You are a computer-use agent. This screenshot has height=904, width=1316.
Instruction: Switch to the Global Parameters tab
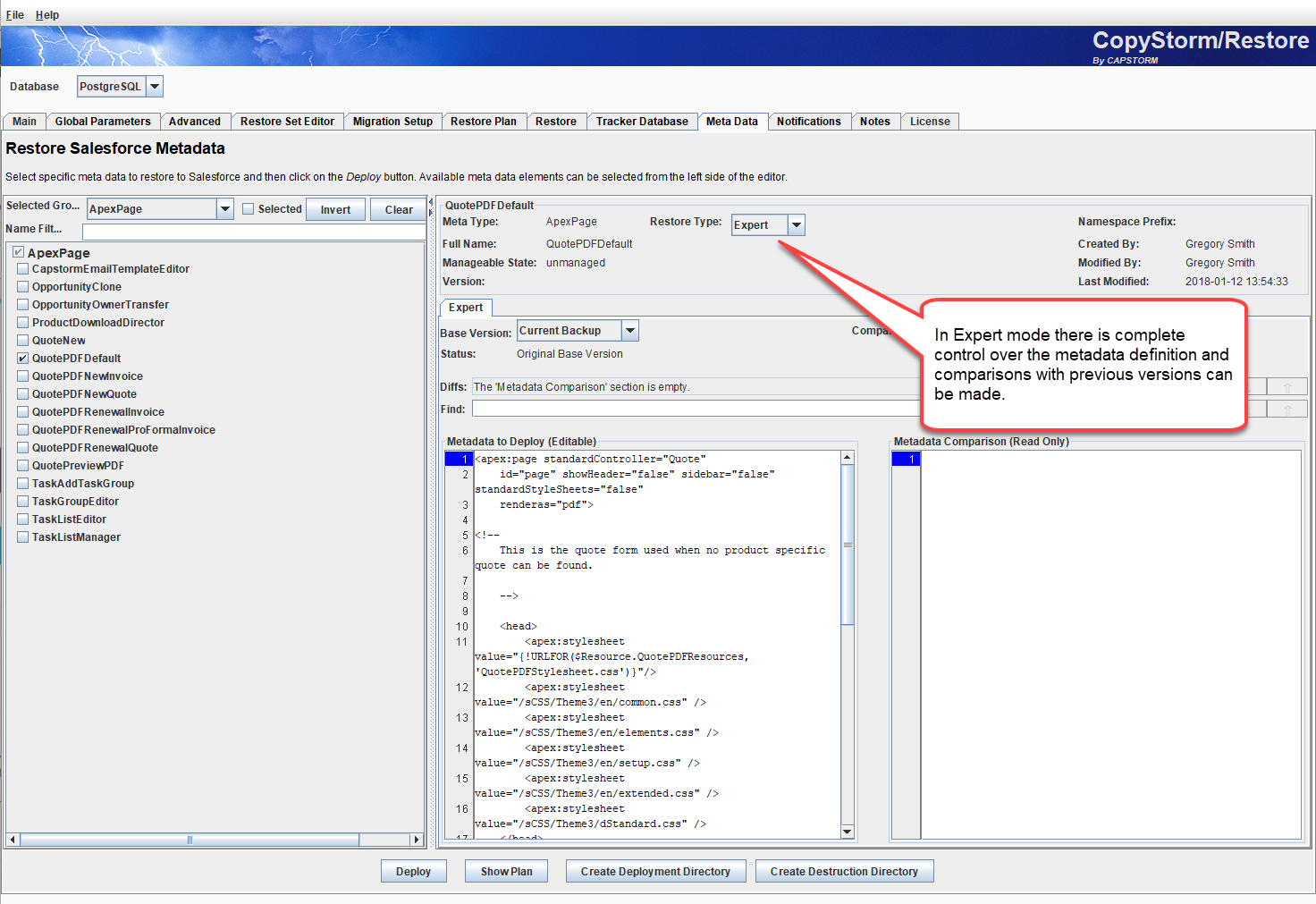[x=103, y=122]
